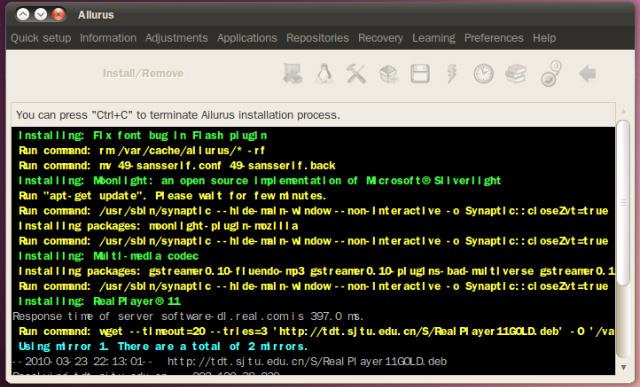
Task: Click the scrollbar up arrow
Action: [623, 111]
